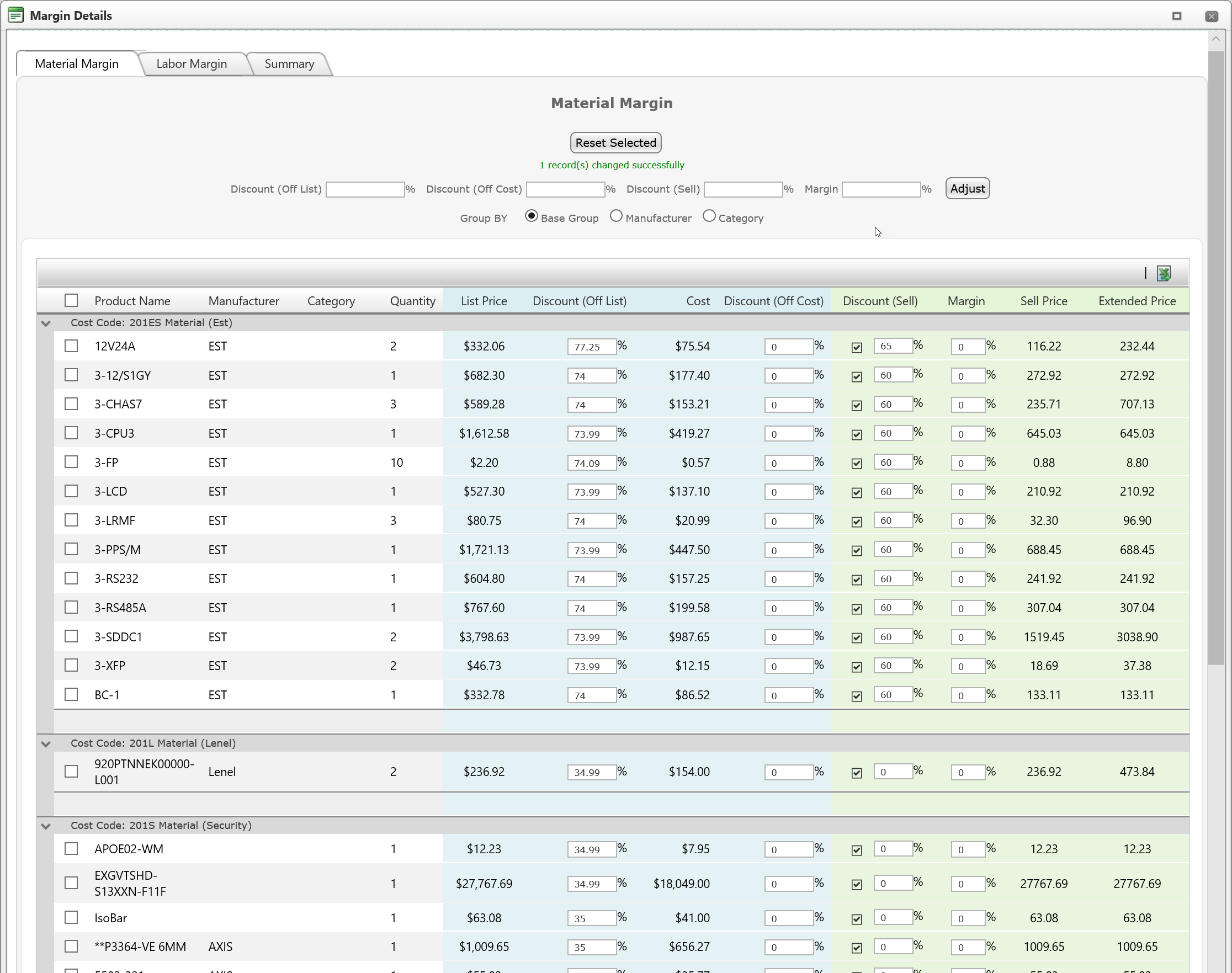Focus the top Margin percentage field

[x=881, y=189]
